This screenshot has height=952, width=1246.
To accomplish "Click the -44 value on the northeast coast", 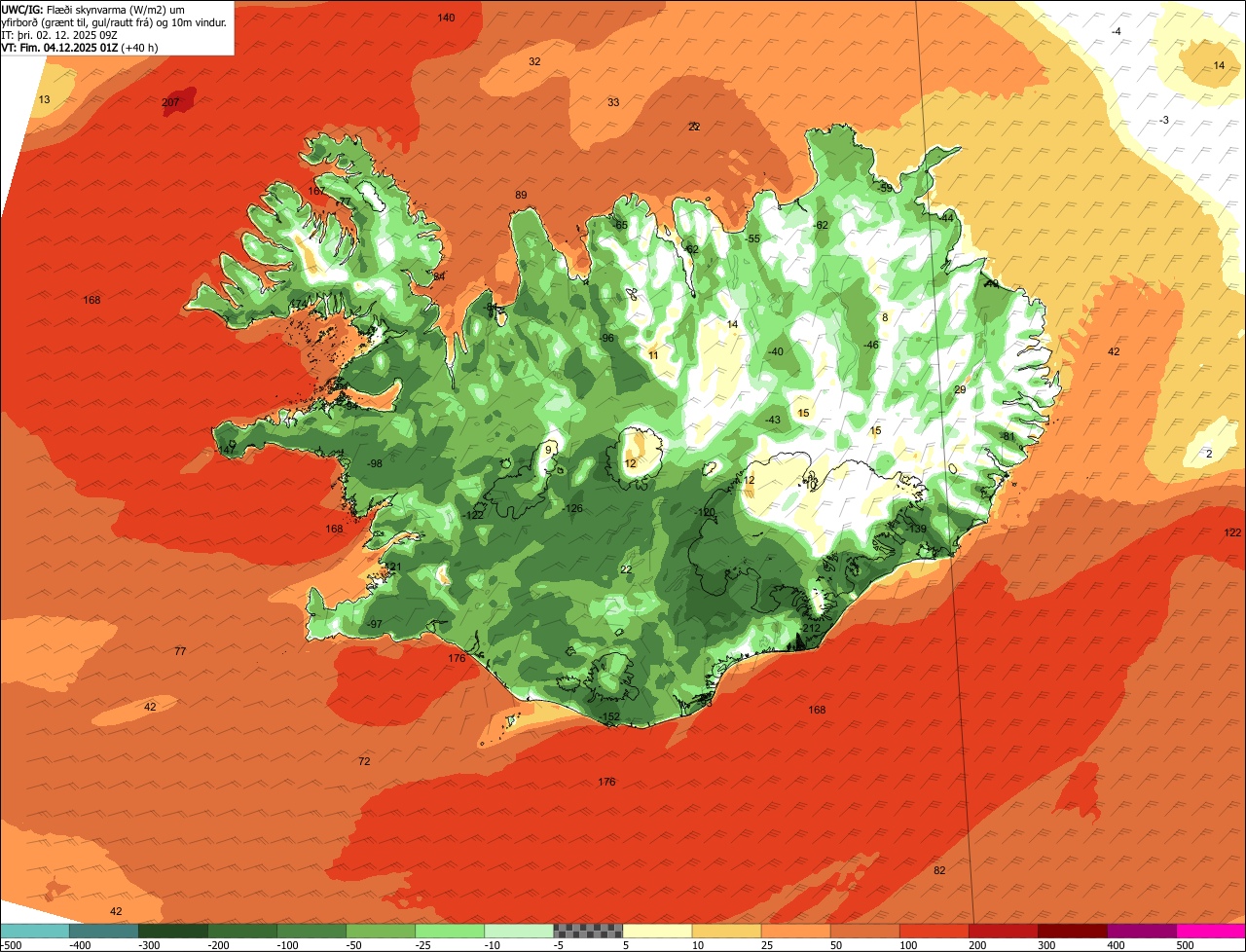I will click(946, 218).
